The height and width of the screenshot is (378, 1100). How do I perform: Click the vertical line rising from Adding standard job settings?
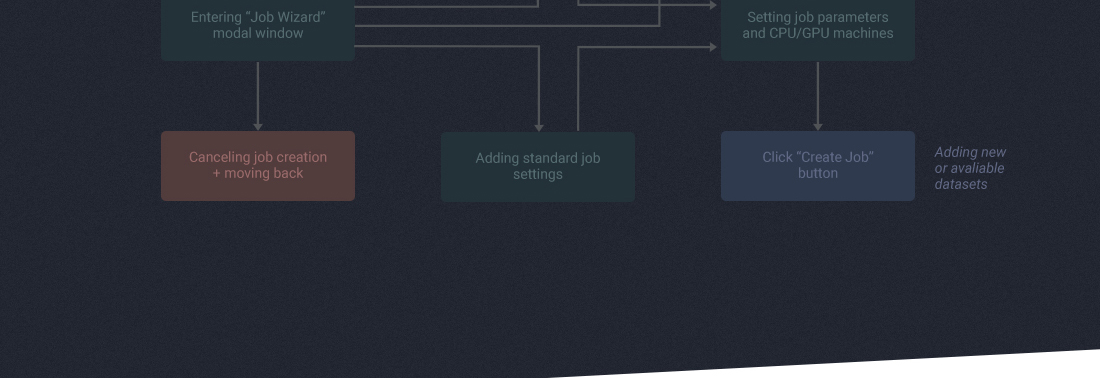tap(578, 89)
